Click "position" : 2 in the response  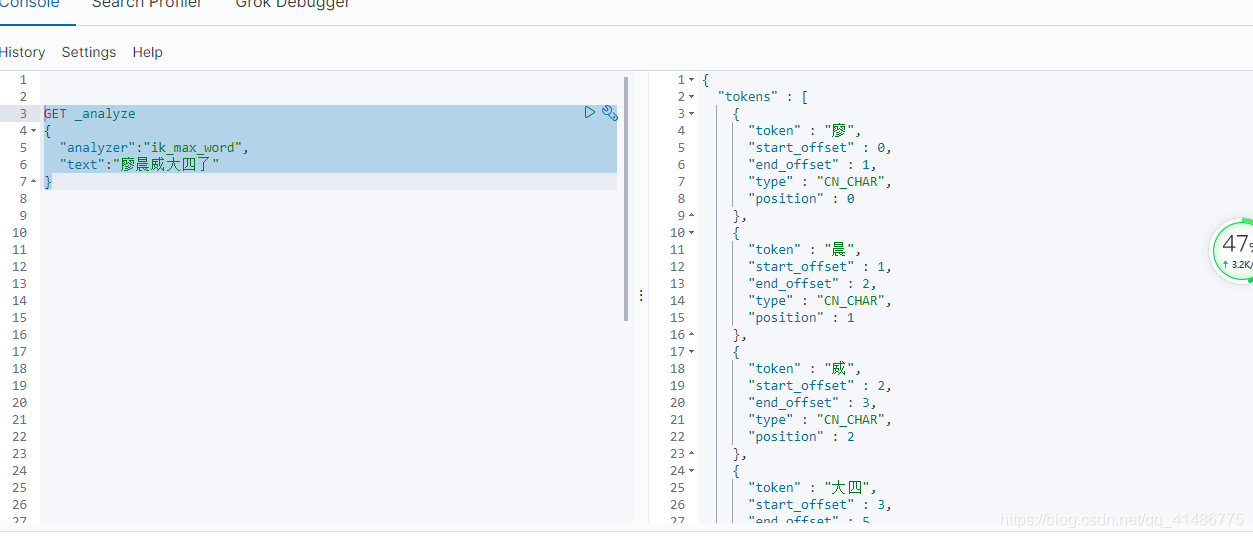point(801,437)
